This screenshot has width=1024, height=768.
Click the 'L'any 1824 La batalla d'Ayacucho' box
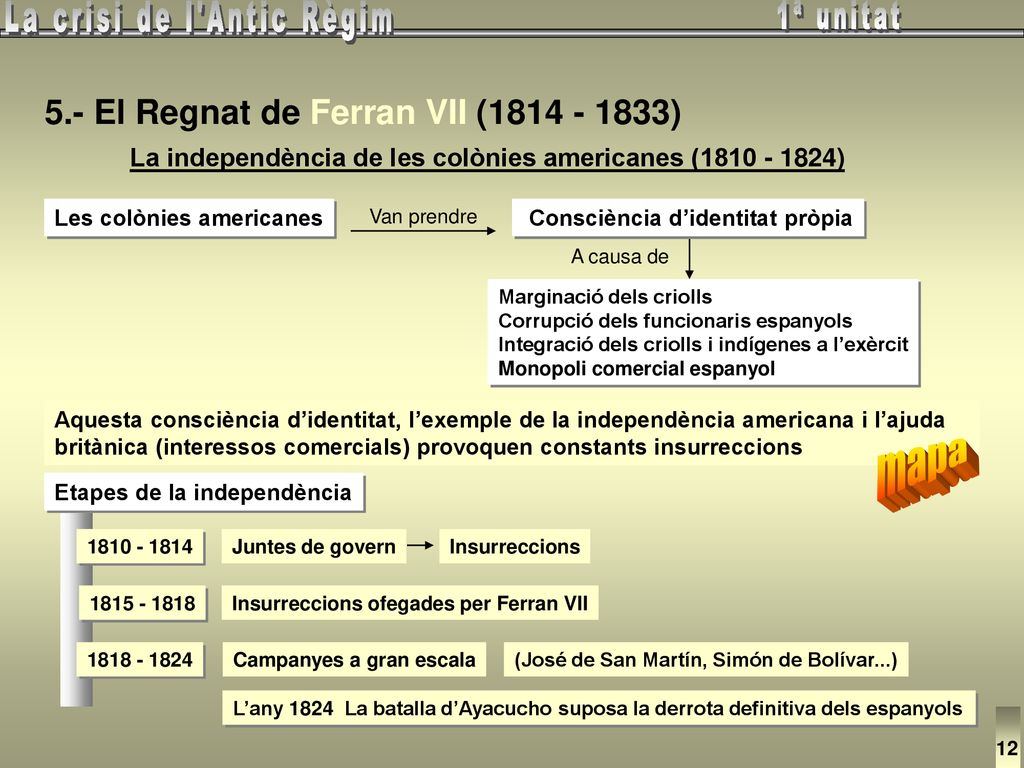tap(599, 708)
